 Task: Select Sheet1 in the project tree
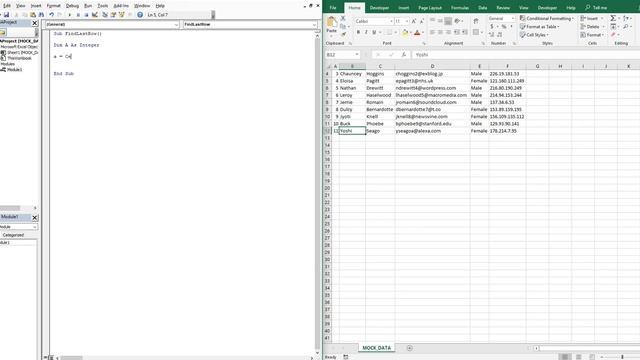(22, 53)
